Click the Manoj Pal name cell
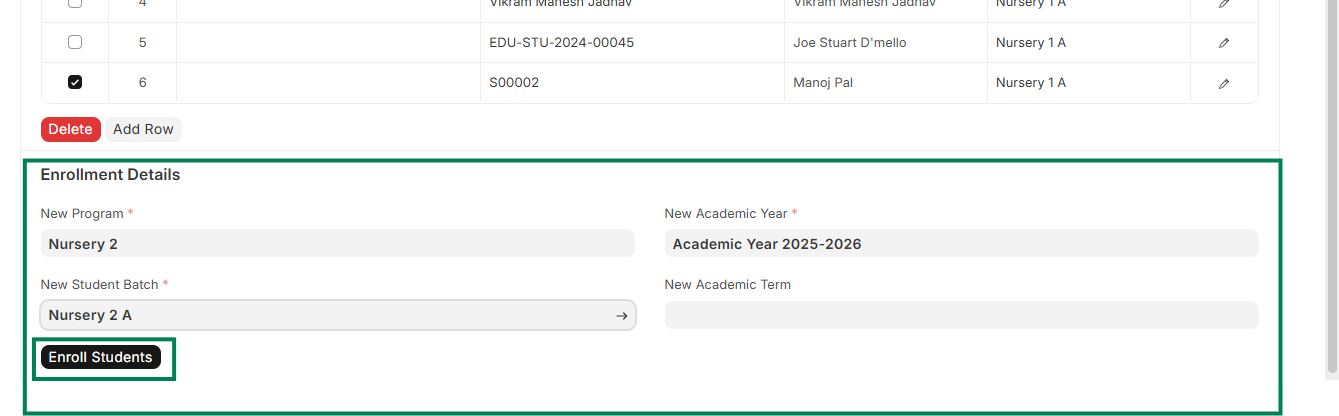Screen dimensions: 1339x416 [x=822, y=83]
